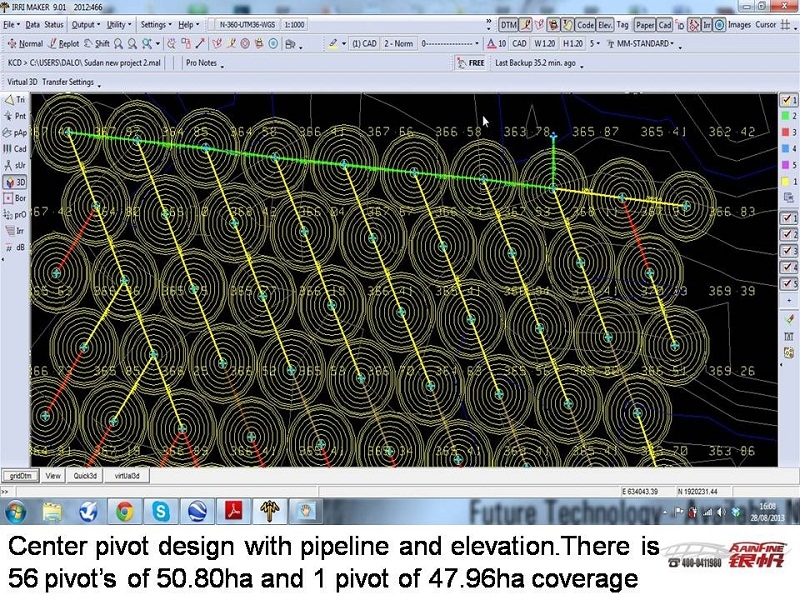800x600 pixels.
Task: Select the Cad sidebar tool
Action: click(x=15, y=149)
